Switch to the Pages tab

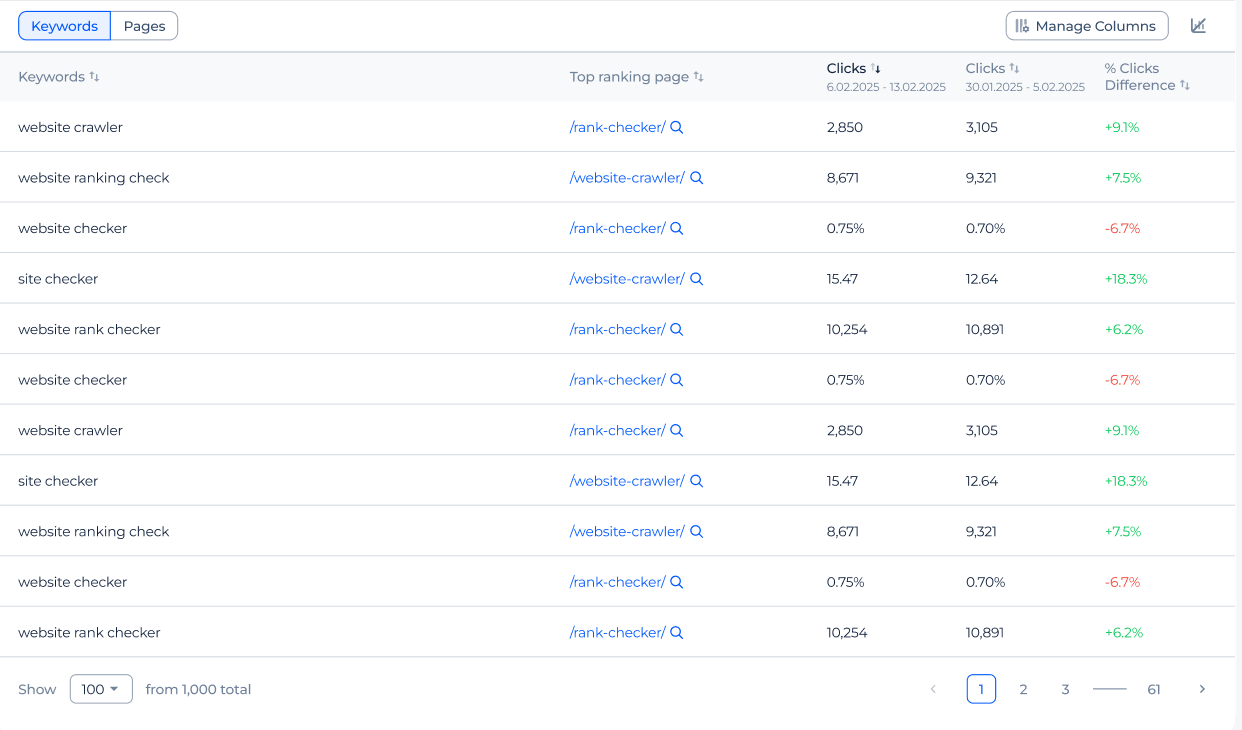pos(144,26)
